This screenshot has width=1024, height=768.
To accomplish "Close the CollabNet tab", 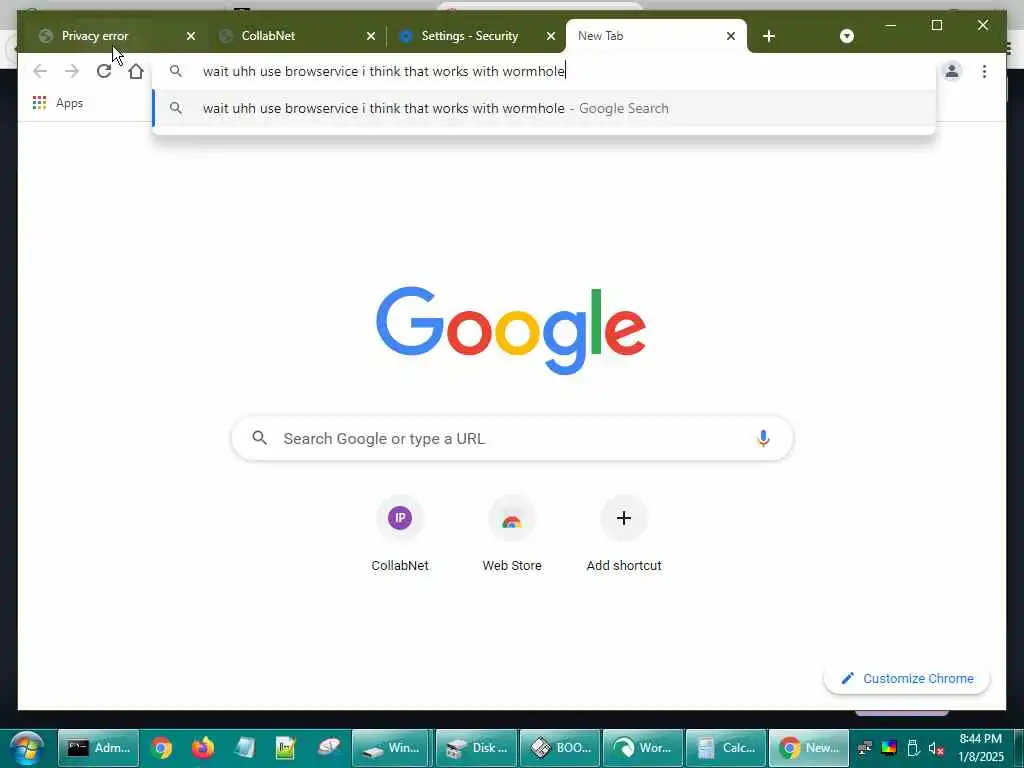I will pos(371,36).
